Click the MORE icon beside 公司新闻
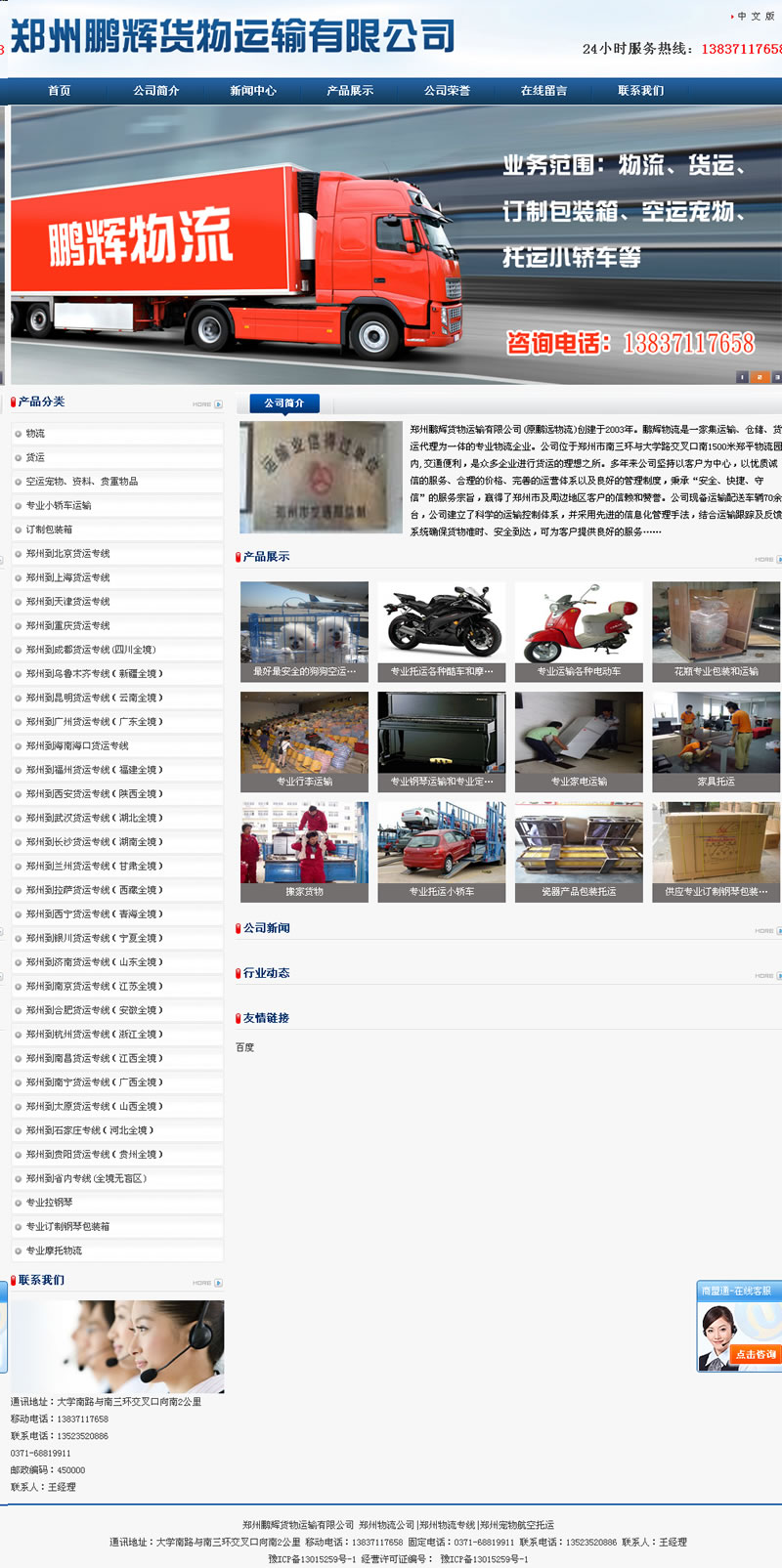 (x=764, y=931)
